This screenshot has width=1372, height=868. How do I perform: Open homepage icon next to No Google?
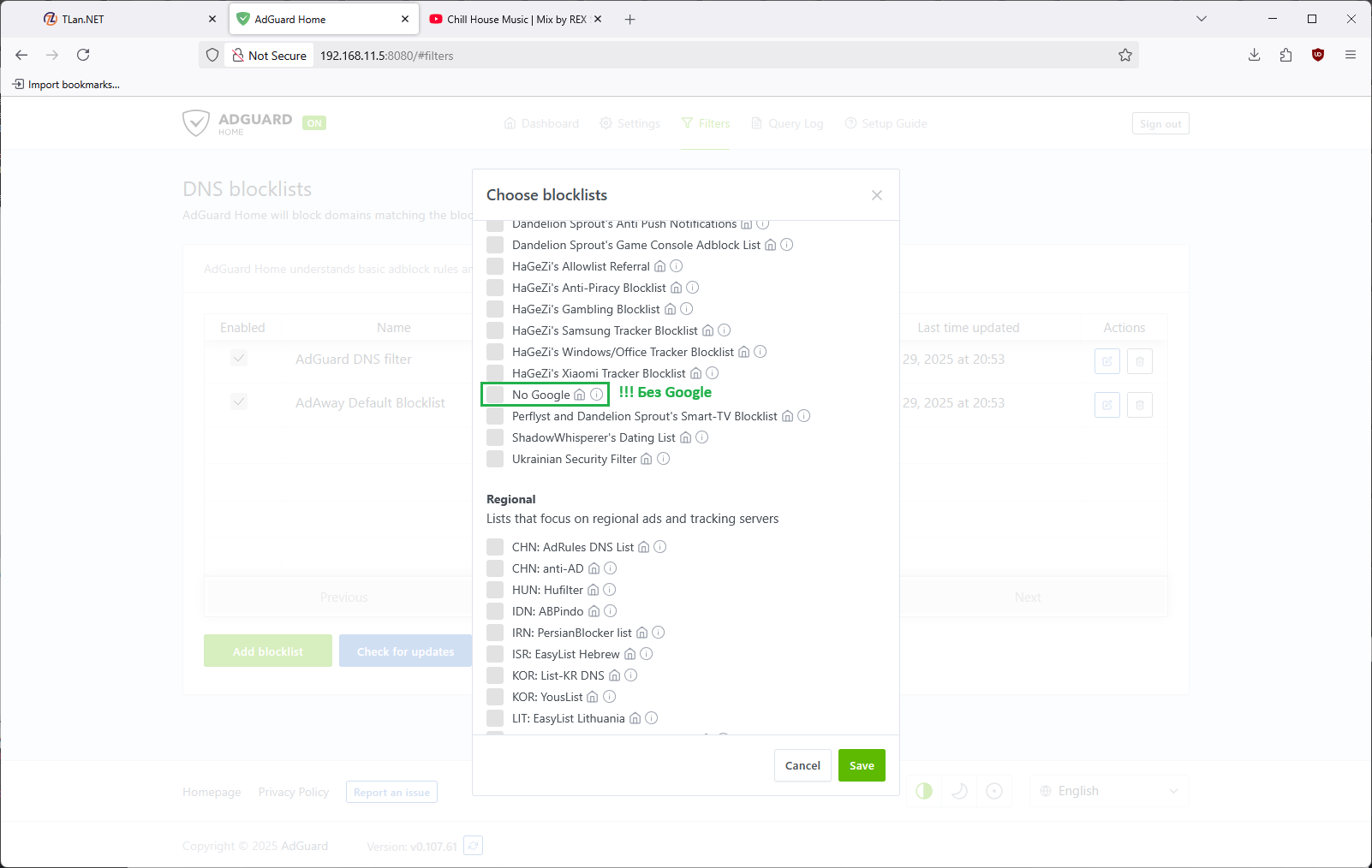[580, 395]
